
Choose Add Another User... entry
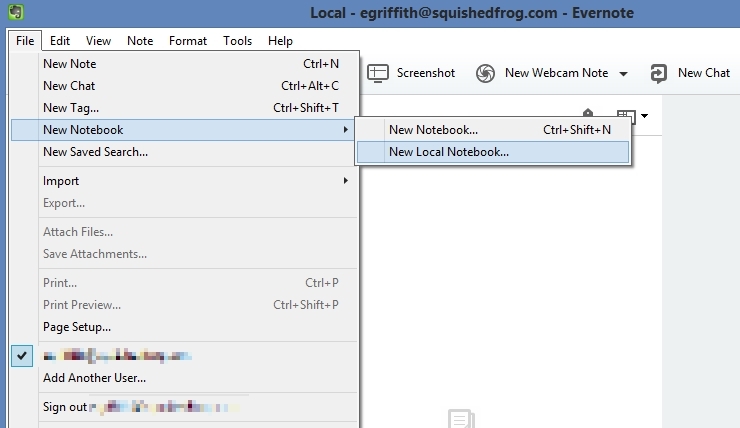pos(184,378)
